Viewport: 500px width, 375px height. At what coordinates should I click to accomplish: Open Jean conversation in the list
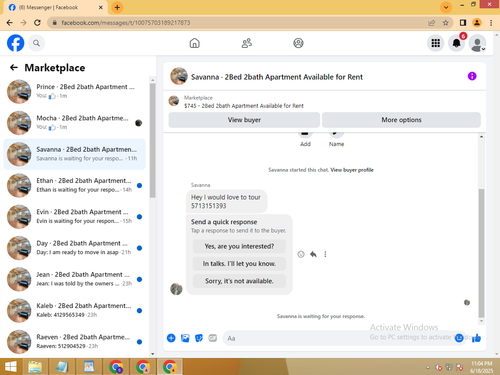click(75, 279)
